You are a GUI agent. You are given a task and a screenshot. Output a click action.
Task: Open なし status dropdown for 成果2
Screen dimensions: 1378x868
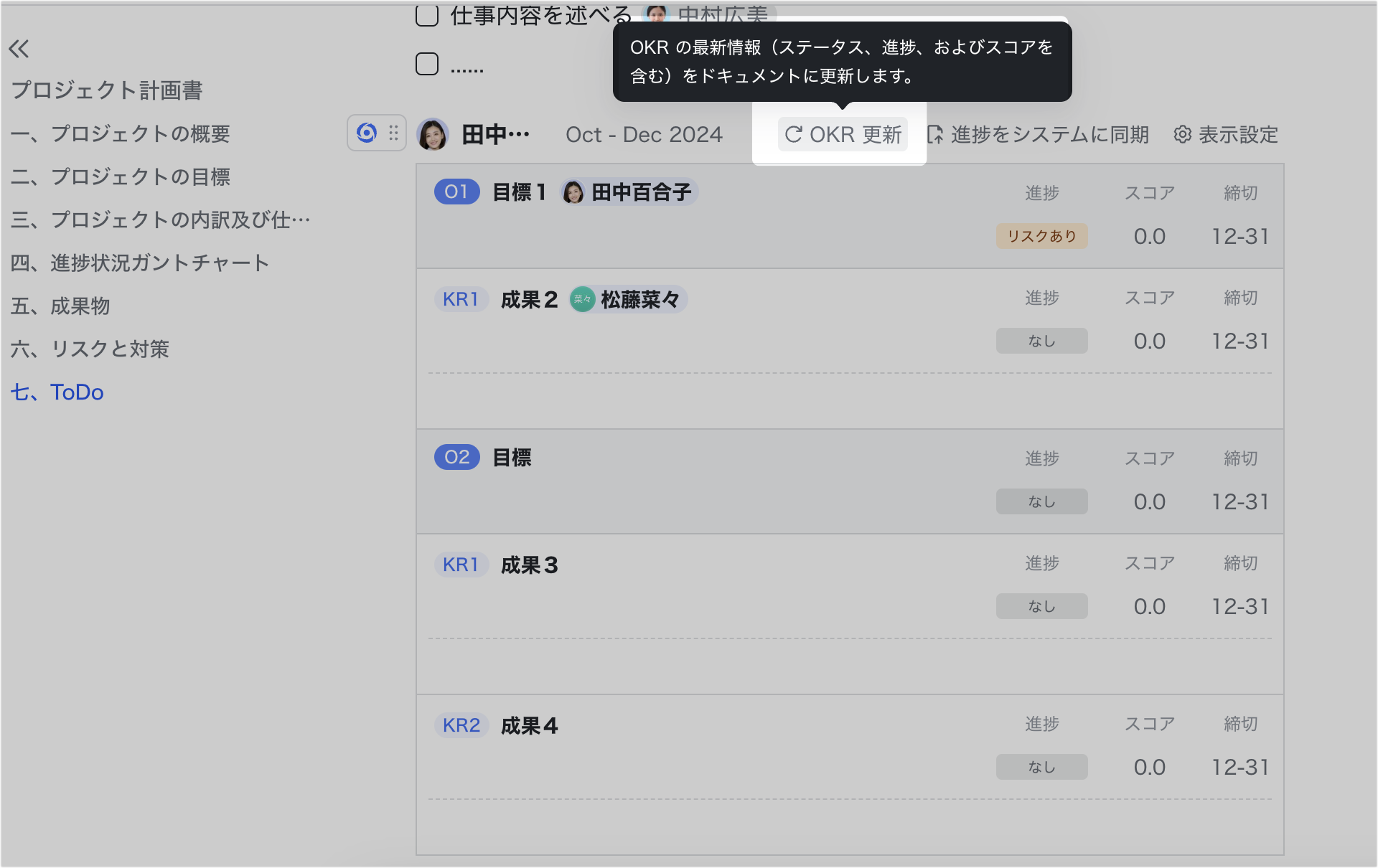[1041, 341]
